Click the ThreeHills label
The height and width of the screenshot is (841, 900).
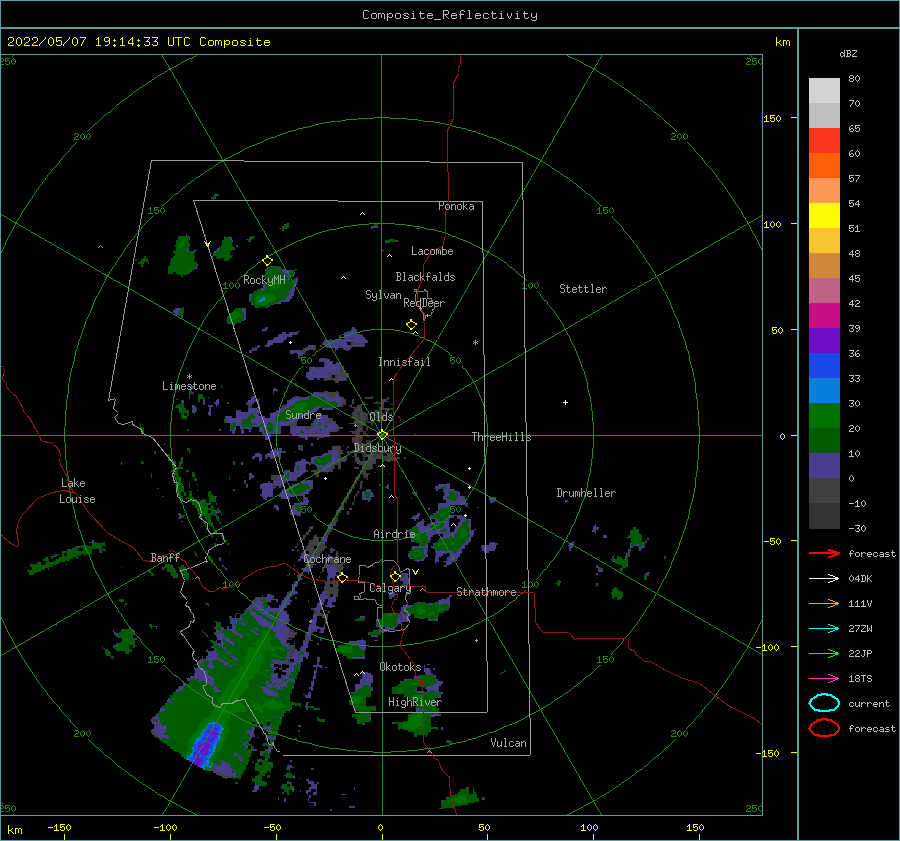502,437
